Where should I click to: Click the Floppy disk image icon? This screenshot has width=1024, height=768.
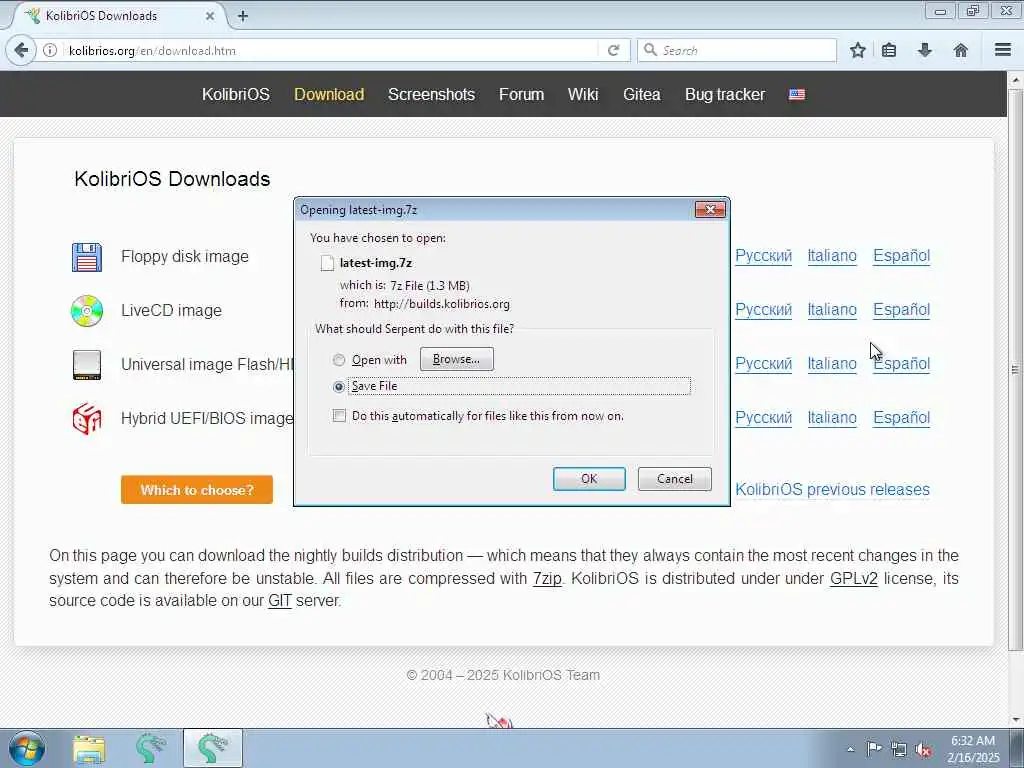tap(87, 257)
